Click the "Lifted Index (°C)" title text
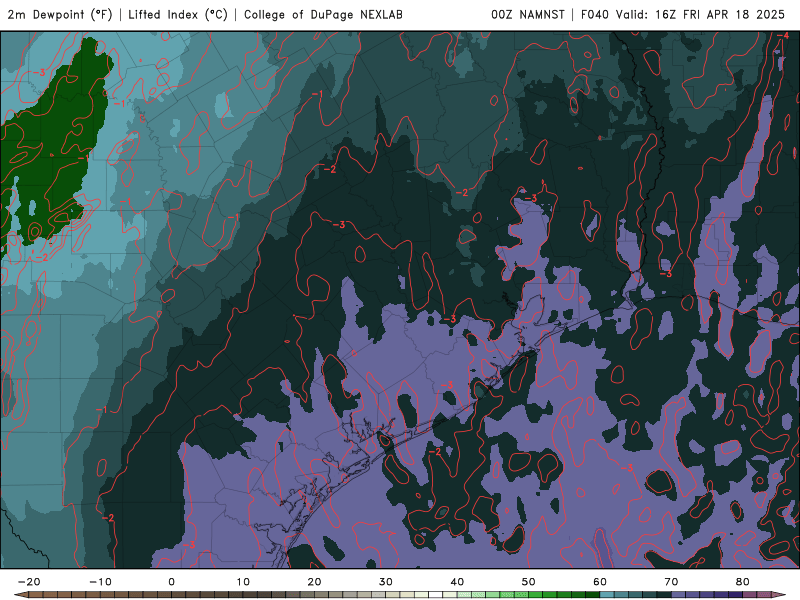Viewport: 800px width, 600px height. coord(178,15)
